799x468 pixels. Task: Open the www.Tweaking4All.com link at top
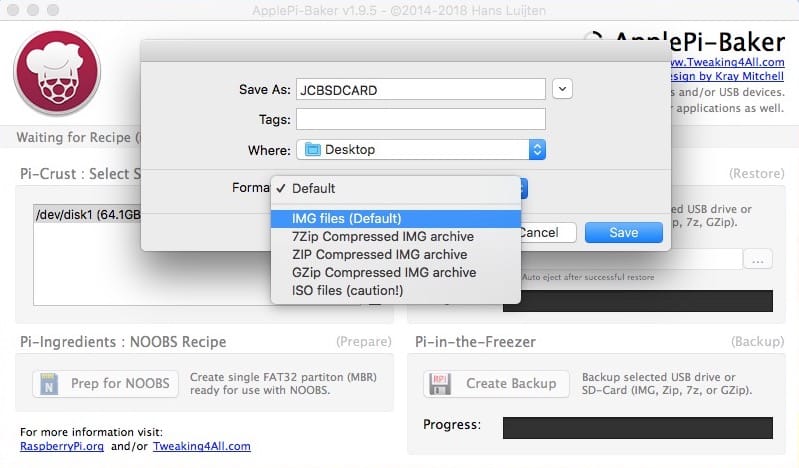pyautogui.click(x=728, y=62)
